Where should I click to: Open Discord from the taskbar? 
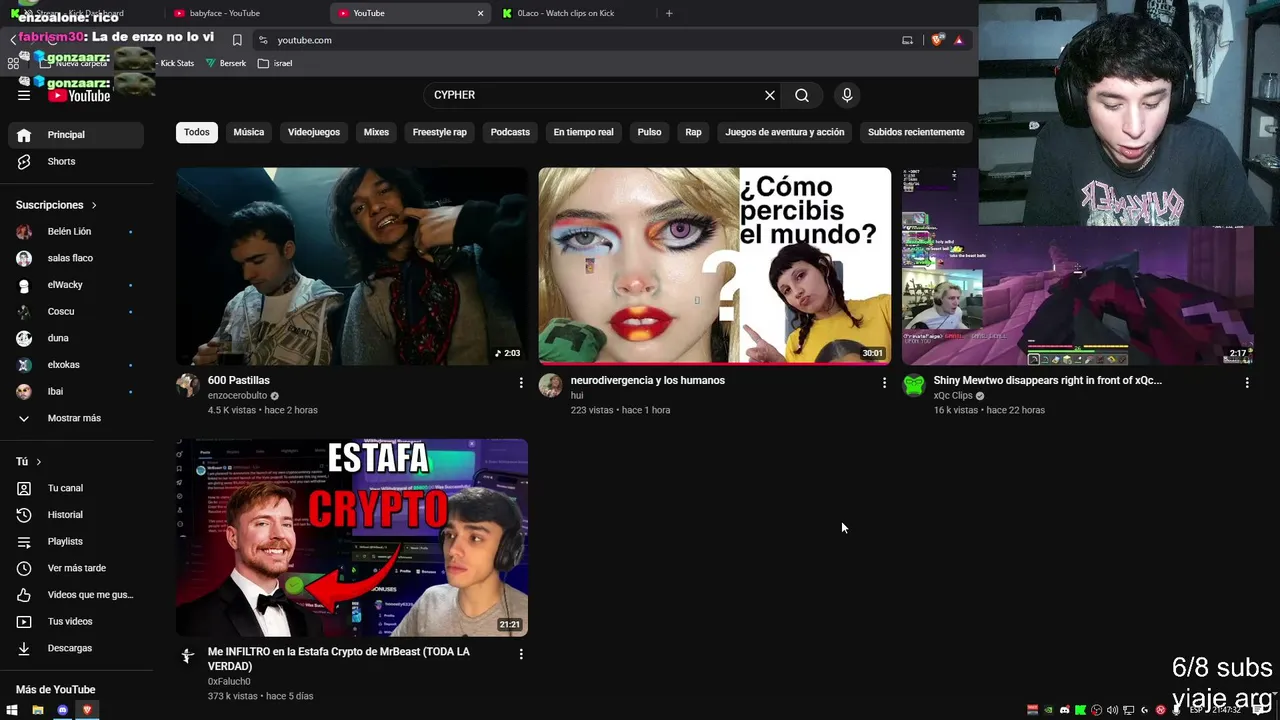pyautogui.click(x=62, y=710)
